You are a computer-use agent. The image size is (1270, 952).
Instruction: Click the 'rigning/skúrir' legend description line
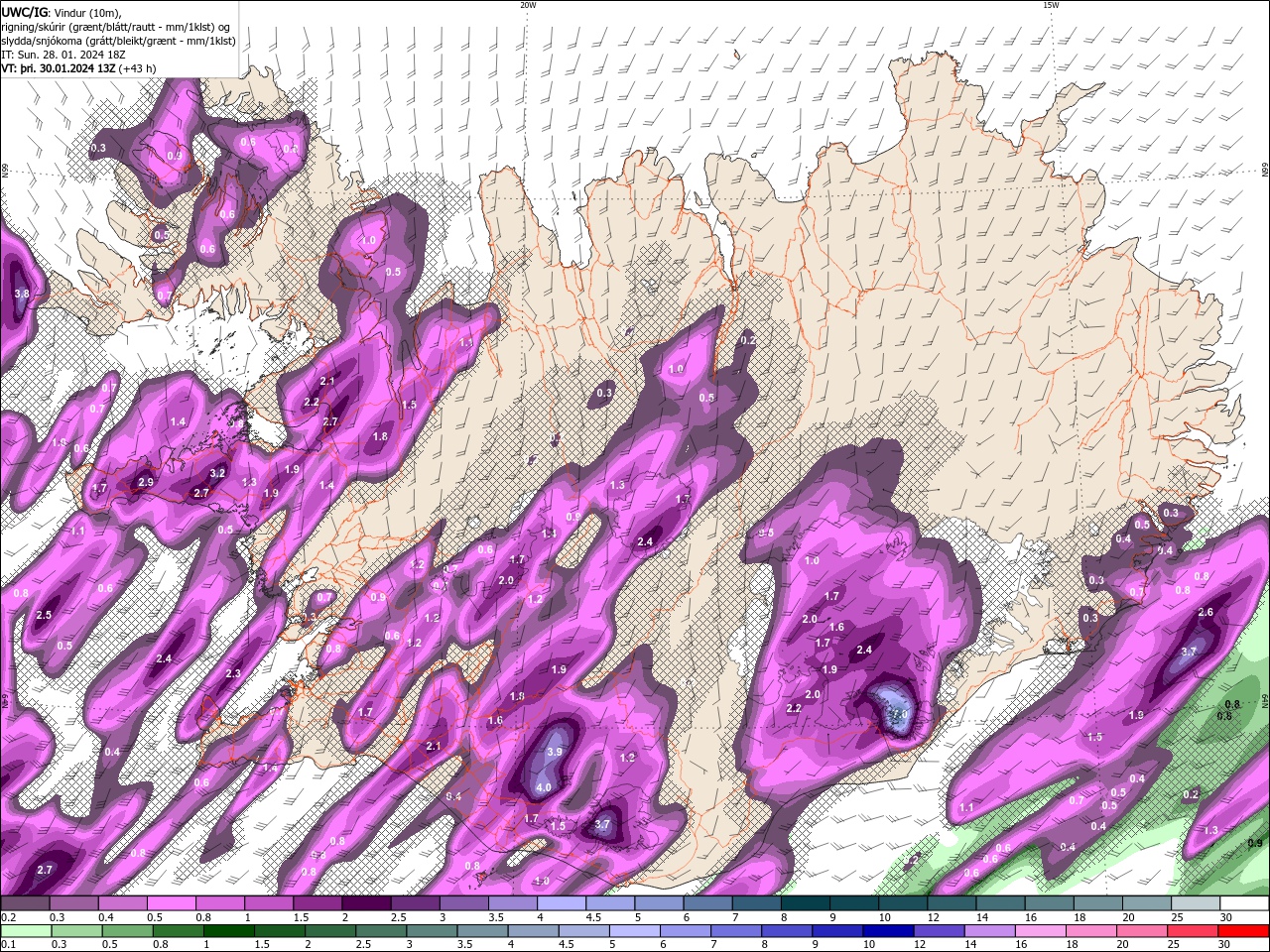(x=116, y=27)
